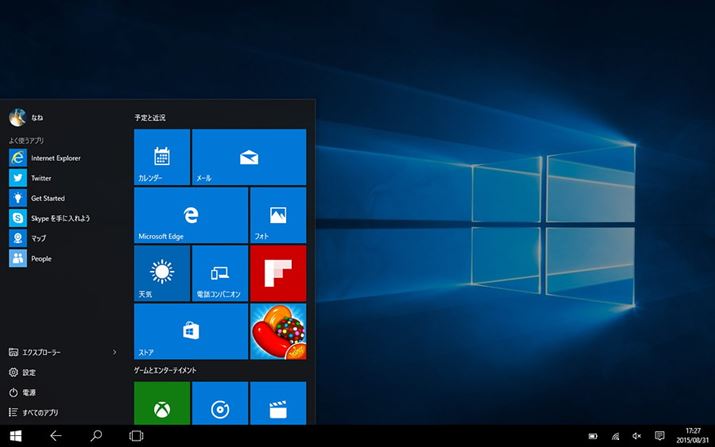Image resolution: width=715 pixels, height=447 pixels.
Task: Click the taskbar search magnifier icon
Action: coord(96,436)
